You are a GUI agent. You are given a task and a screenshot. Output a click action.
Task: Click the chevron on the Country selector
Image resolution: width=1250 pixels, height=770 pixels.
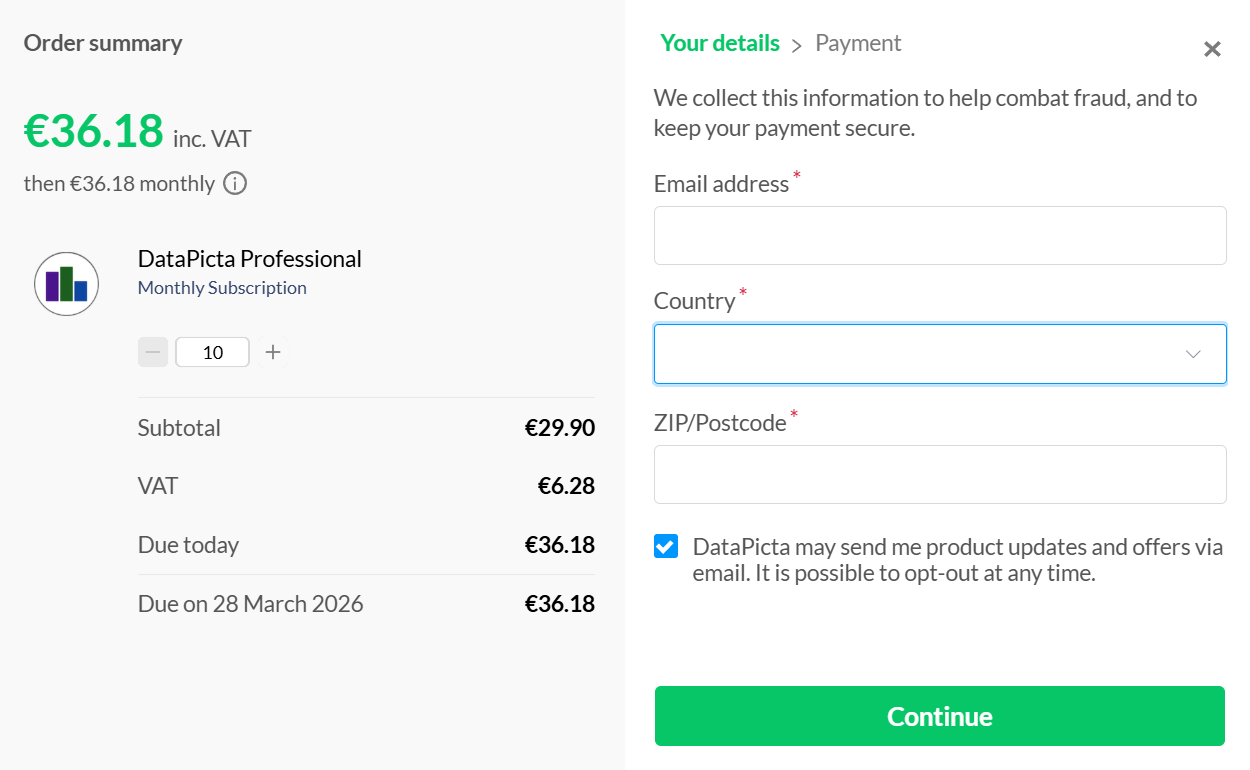click(x=1192, y=353)
